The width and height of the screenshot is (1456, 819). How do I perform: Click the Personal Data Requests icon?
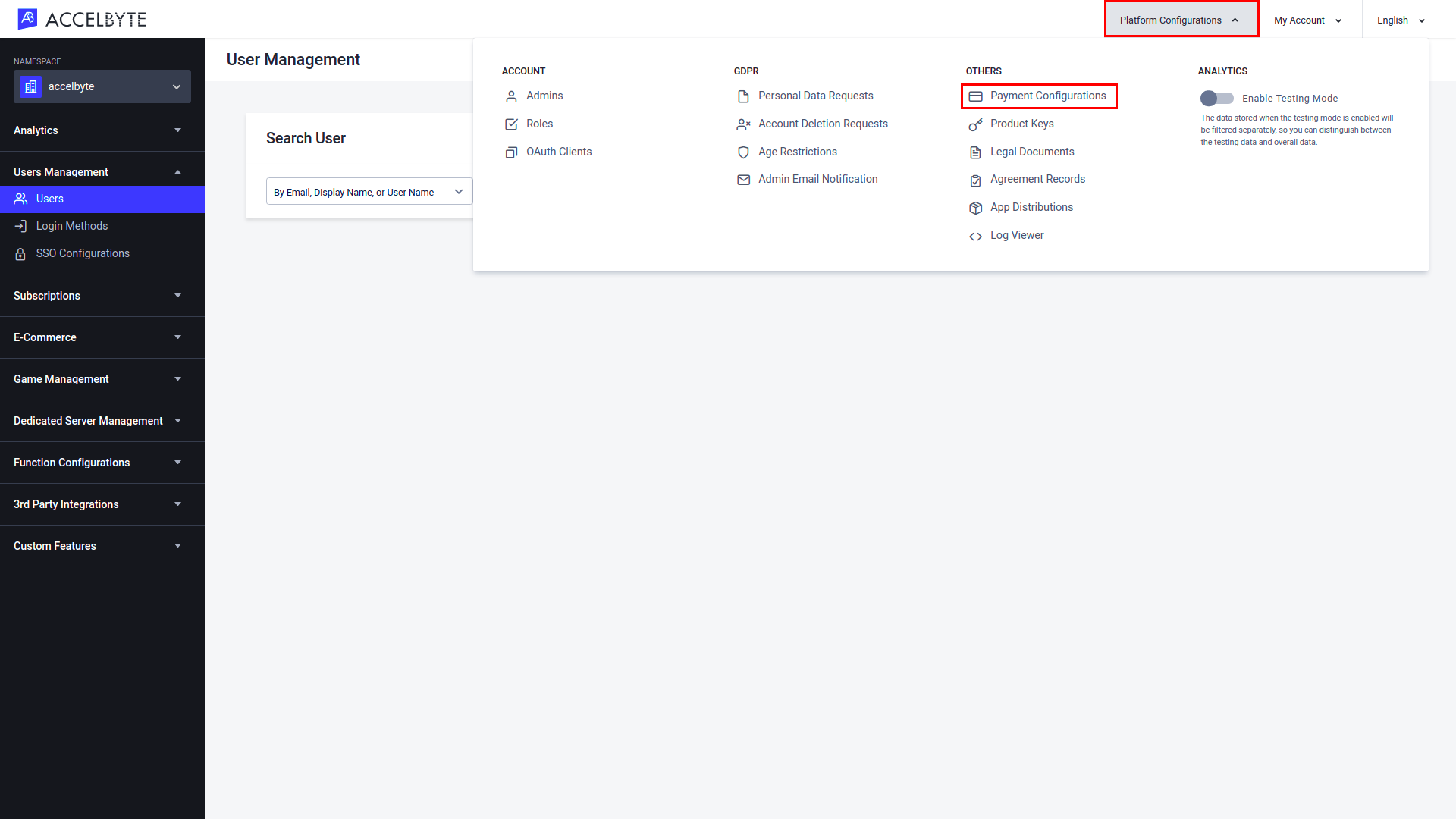tap(743, 95)
